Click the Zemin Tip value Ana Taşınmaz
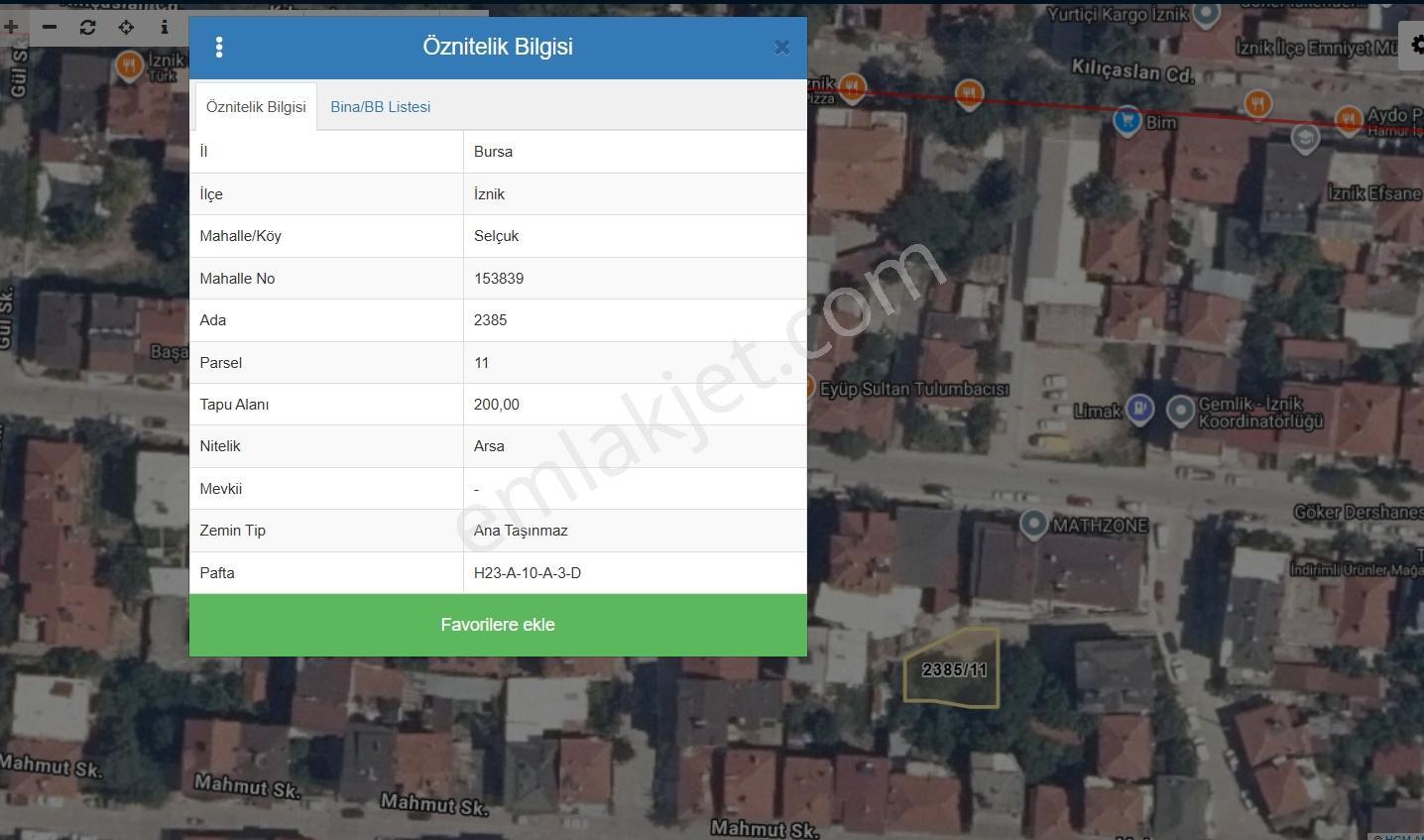The width and height of the screenshot is (1424, 840). (x=521, y=531)
